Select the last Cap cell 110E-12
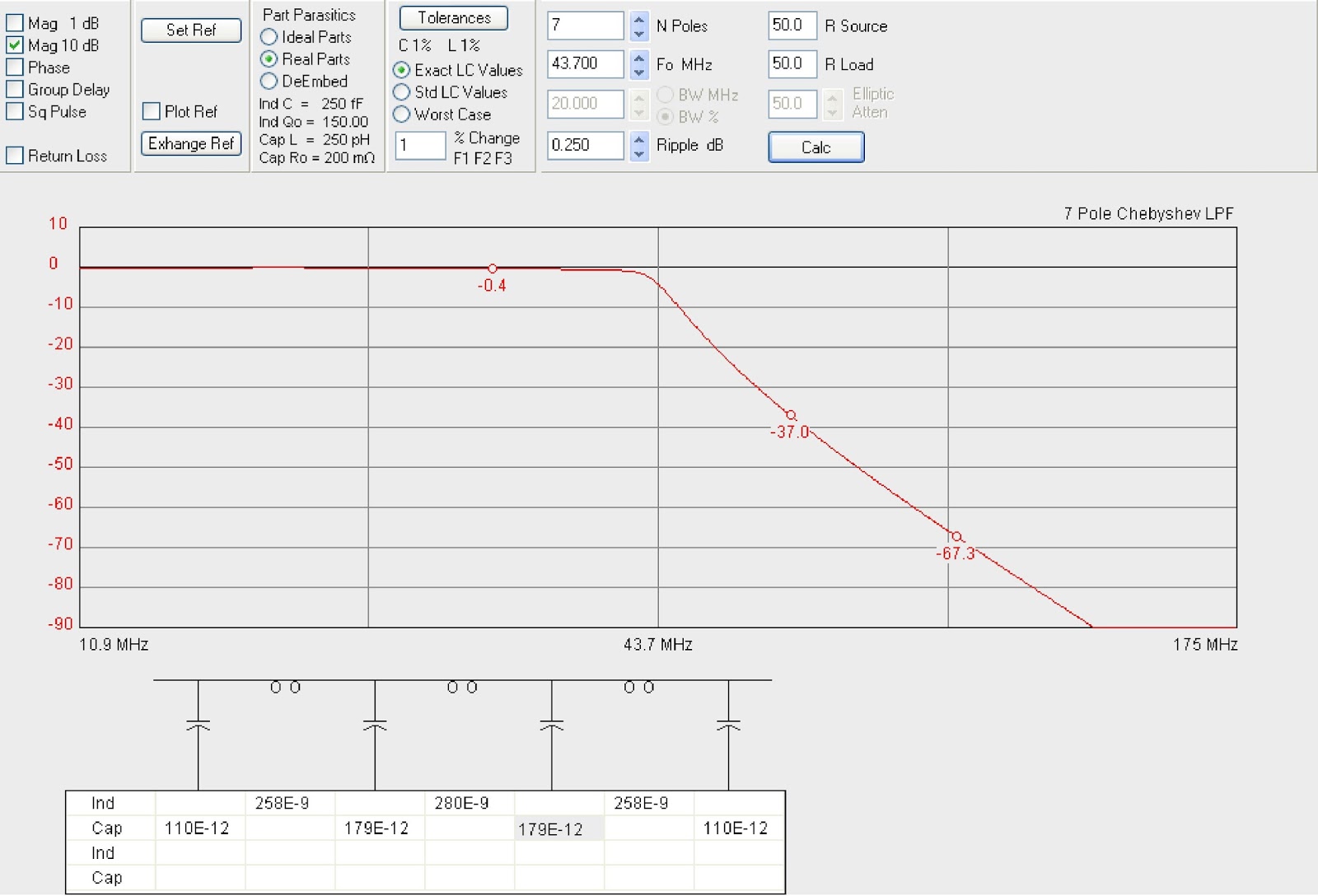Viewport: 1318px width, 896px height. (x=739, y=828)
